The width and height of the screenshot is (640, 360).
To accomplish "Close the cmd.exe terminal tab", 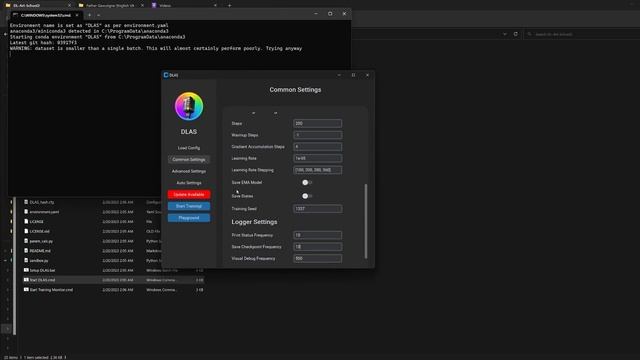I will (77, 15).
